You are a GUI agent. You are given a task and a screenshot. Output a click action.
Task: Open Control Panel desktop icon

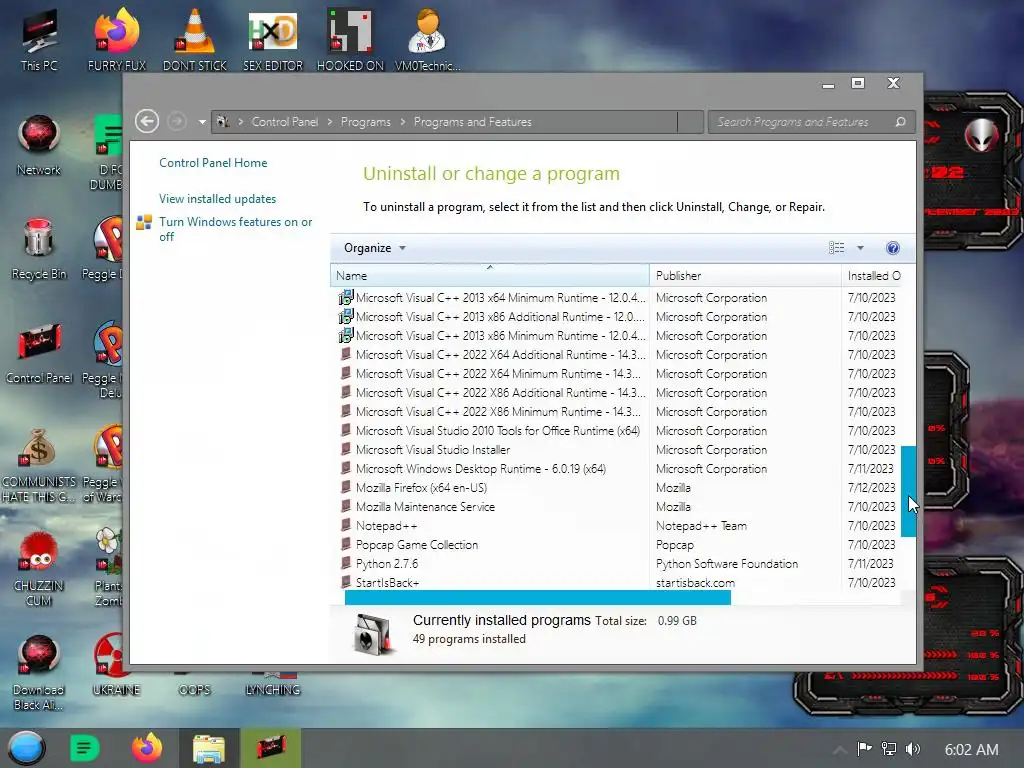(x=39, y=353)
